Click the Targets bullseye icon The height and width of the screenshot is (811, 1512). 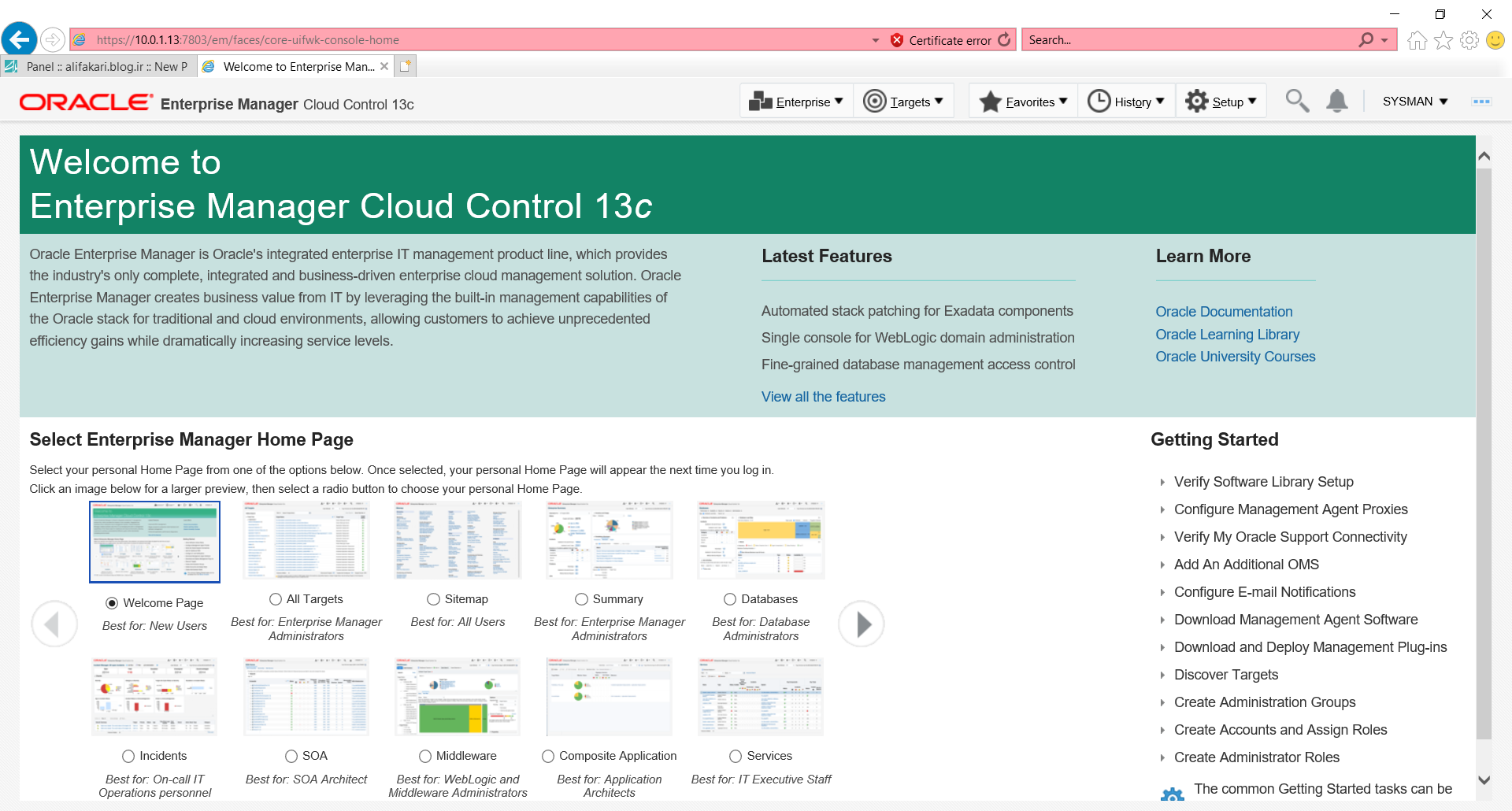[875, 101]
